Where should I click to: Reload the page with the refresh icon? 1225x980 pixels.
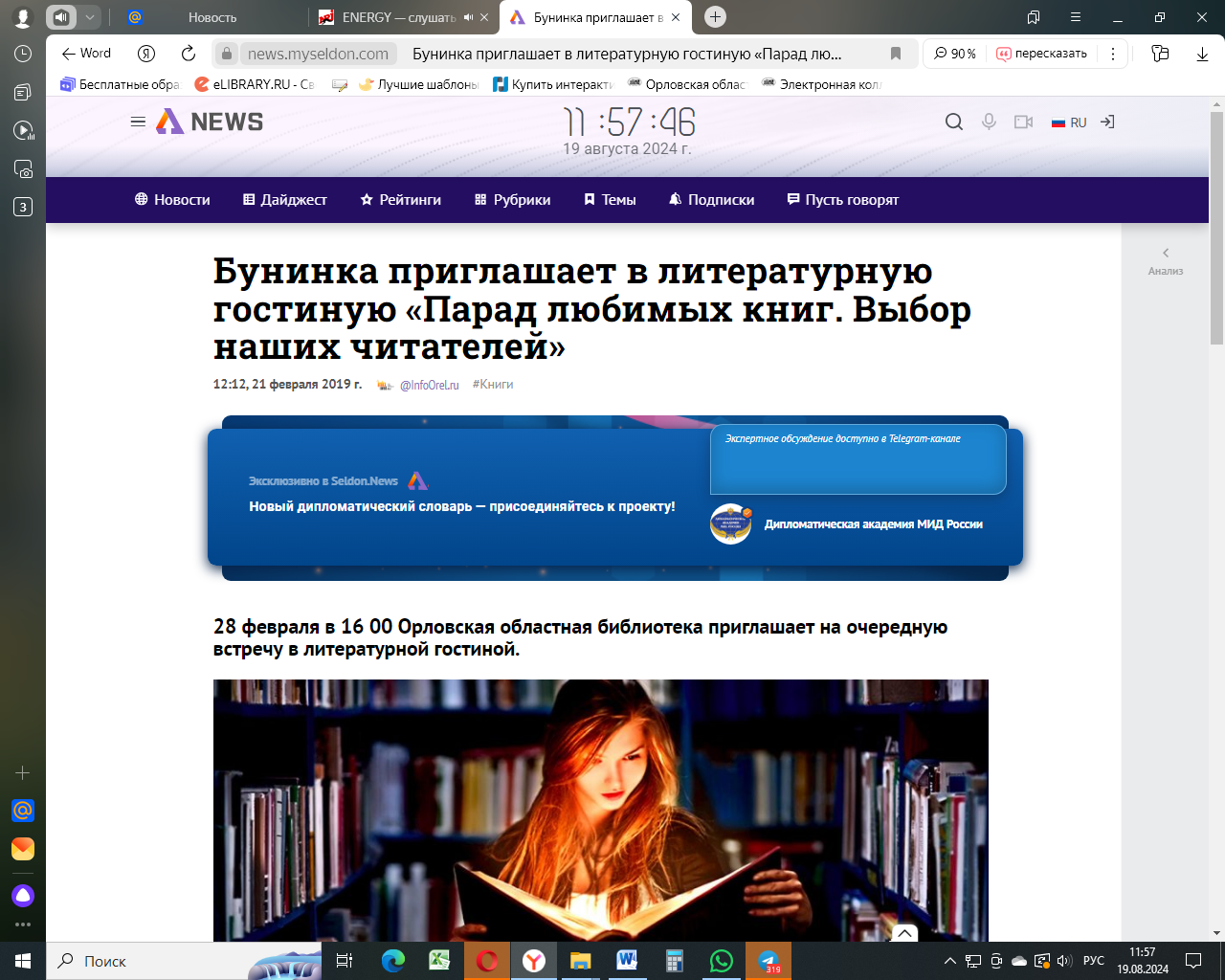(x=189, y=54)
